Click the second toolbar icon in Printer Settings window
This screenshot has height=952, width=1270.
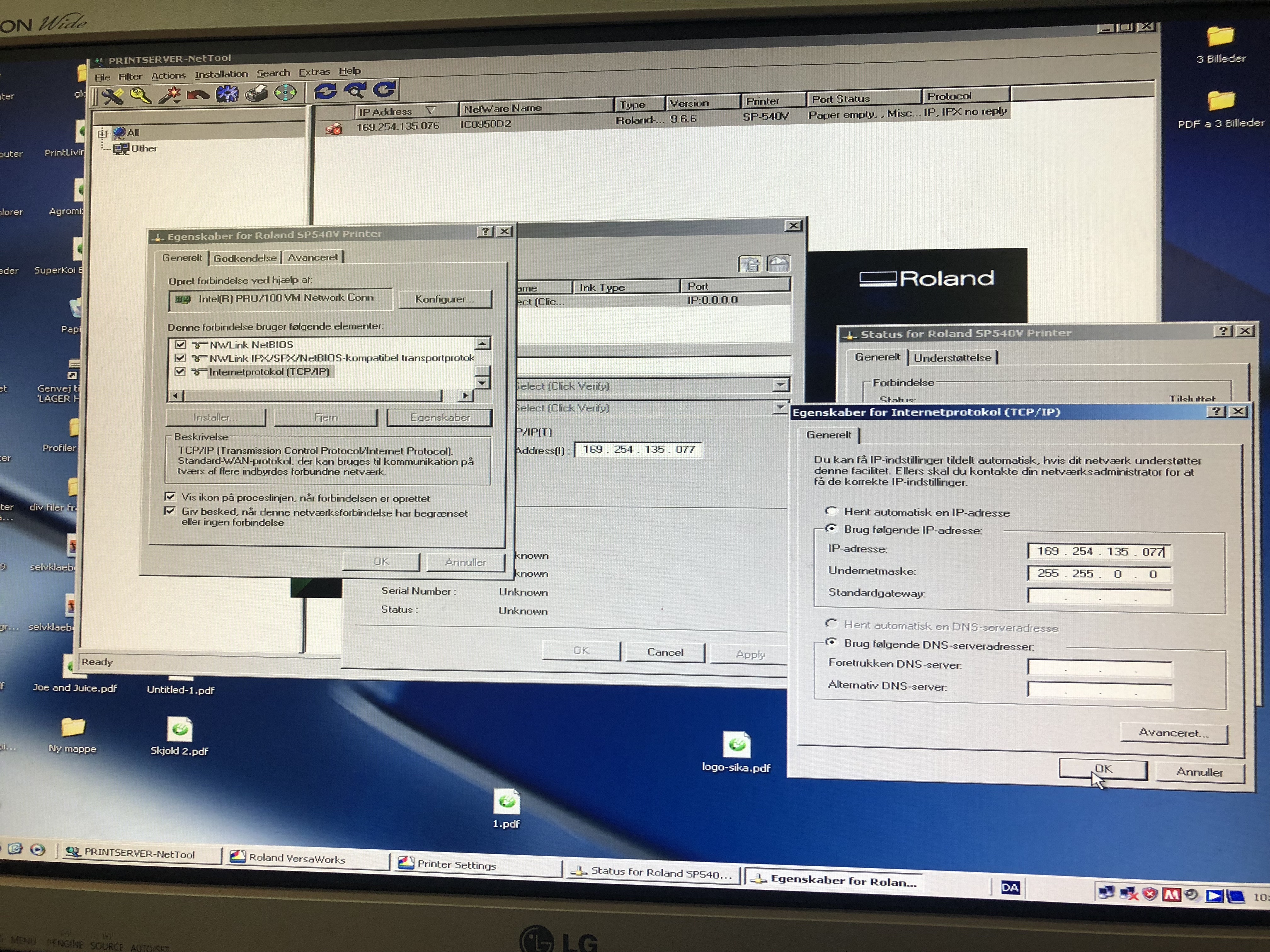(779, 263)
